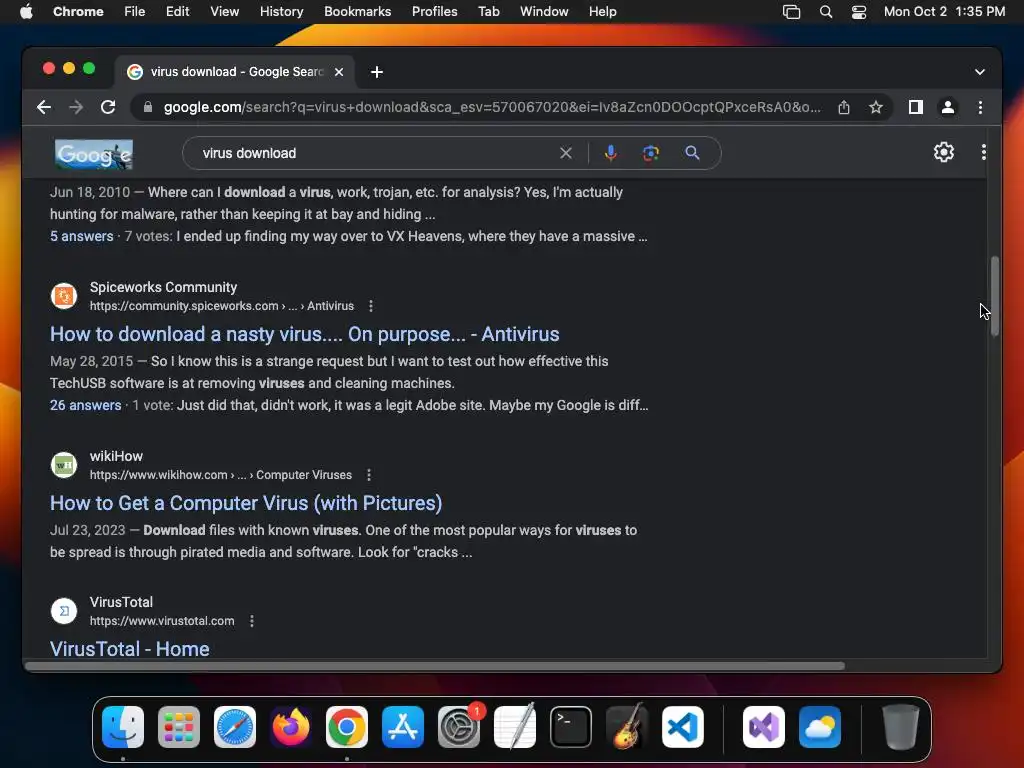Image resolution: width=1024 pixels, height=768 pixels.
Task: Open Spiceworks result's more options dots
Action: (x=371, y=306)
